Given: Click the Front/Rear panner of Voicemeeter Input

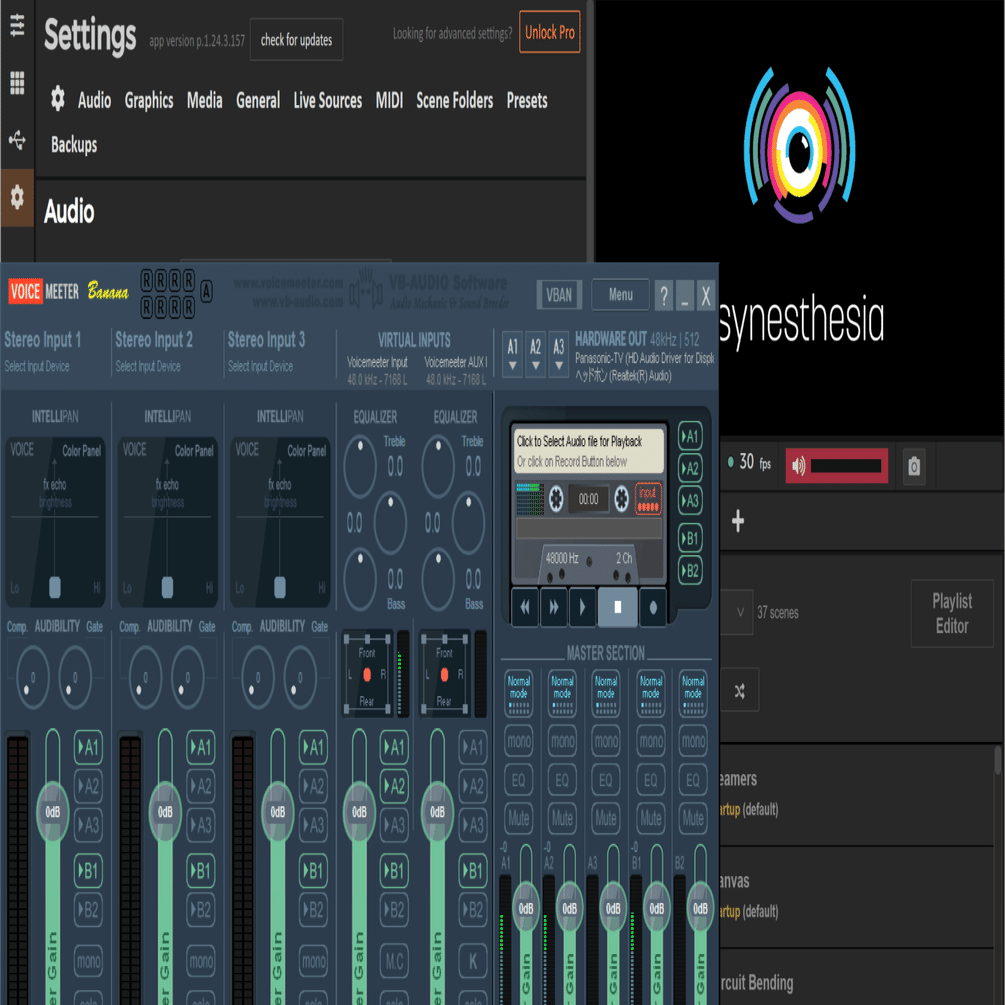Looking at the screenshot, I should tap(367, 674).
